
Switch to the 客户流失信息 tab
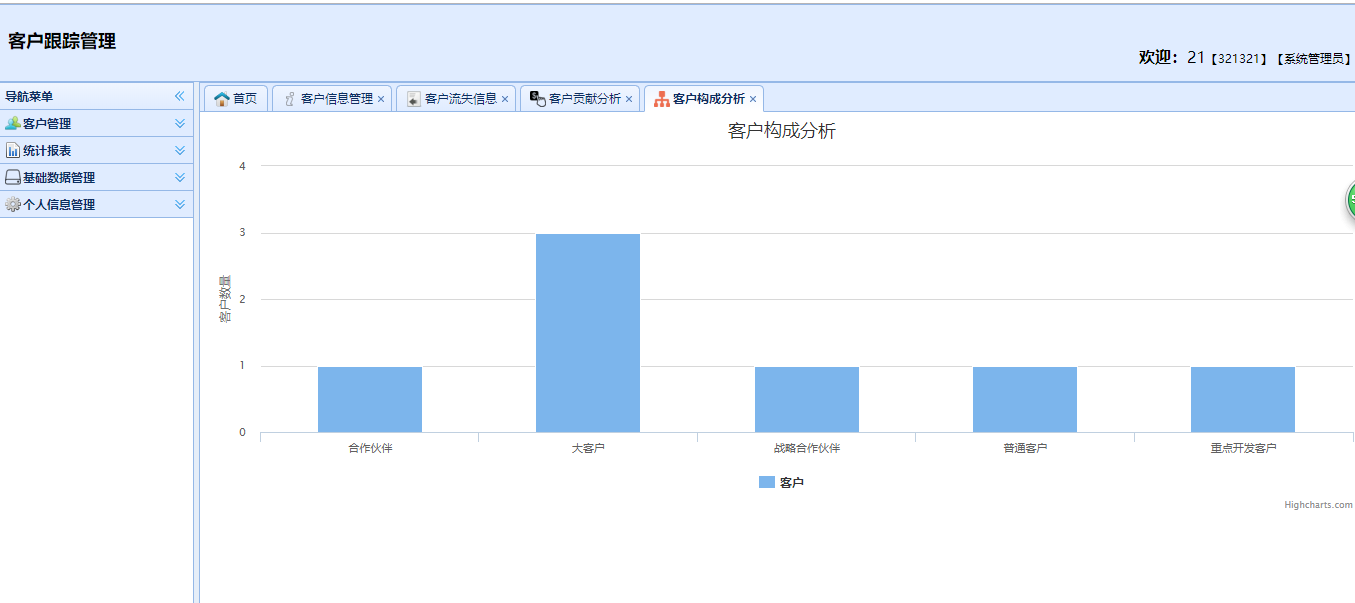461,99
